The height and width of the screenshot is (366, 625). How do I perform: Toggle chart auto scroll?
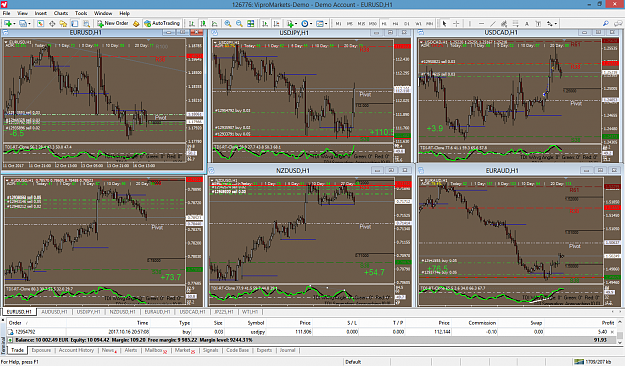(265, 24)
